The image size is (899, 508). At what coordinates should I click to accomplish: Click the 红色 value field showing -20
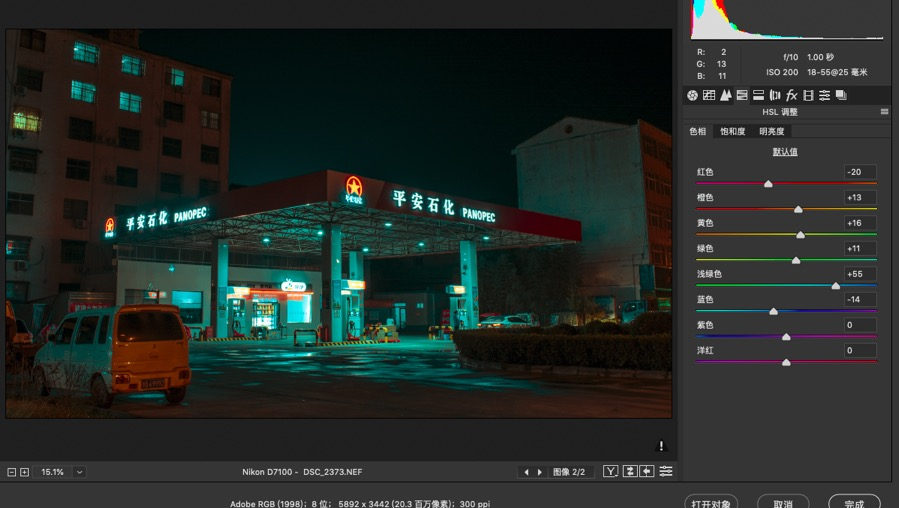[x=860, y=172]
